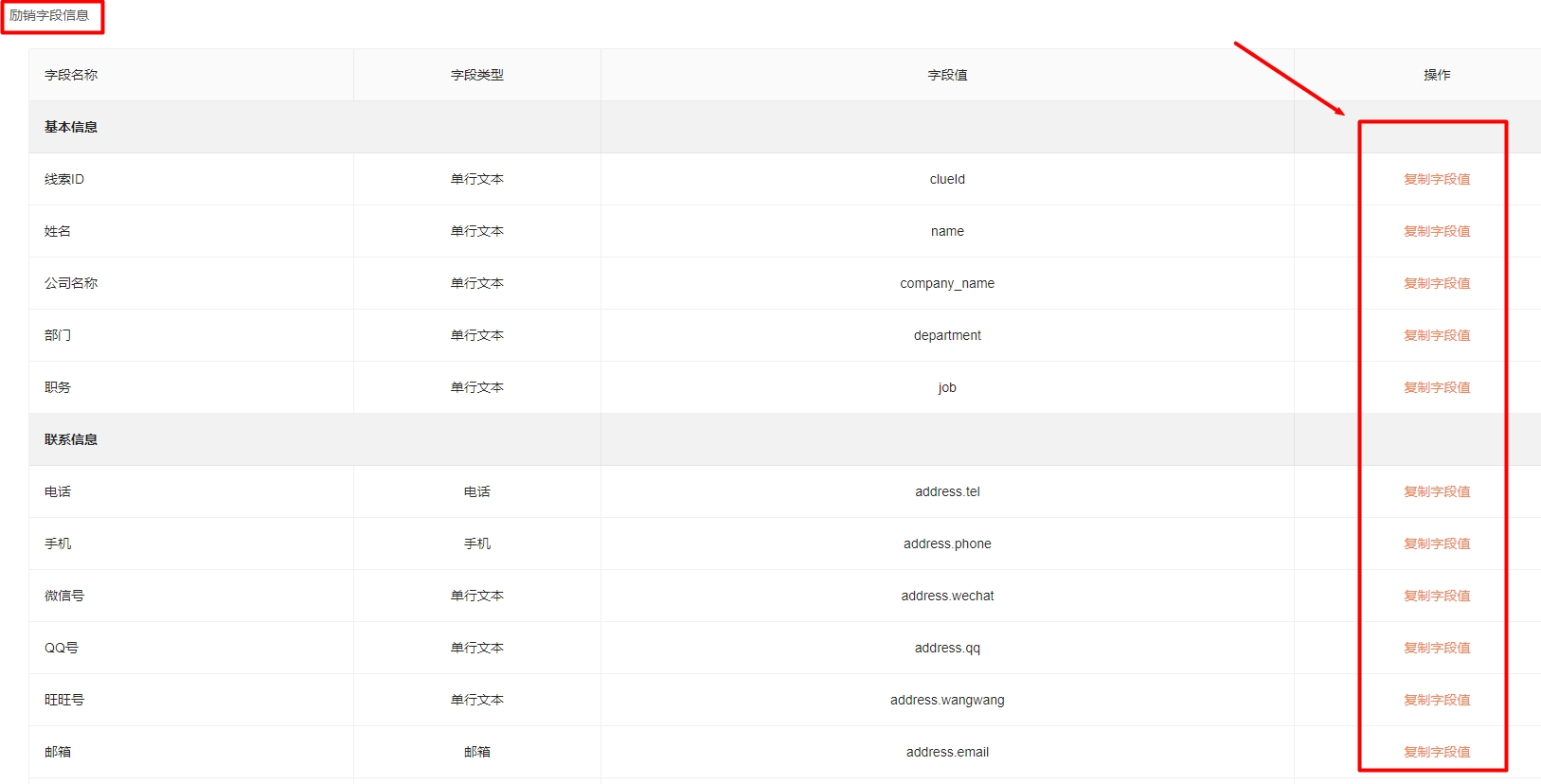Click the 字段名称 column header
Image resolution: width=1541 pixels, height=784 pixels.
pos(71,75)
